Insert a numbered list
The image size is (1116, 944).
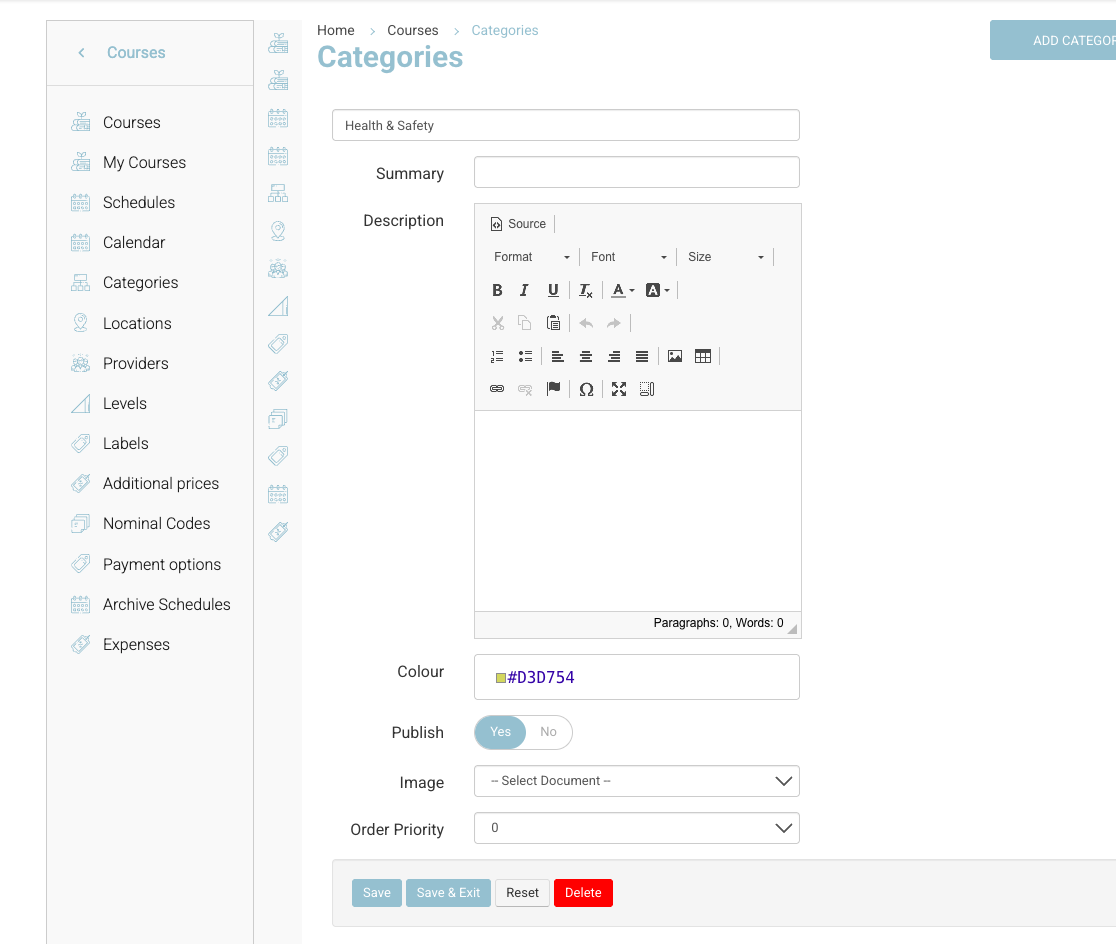pos(497,356)
